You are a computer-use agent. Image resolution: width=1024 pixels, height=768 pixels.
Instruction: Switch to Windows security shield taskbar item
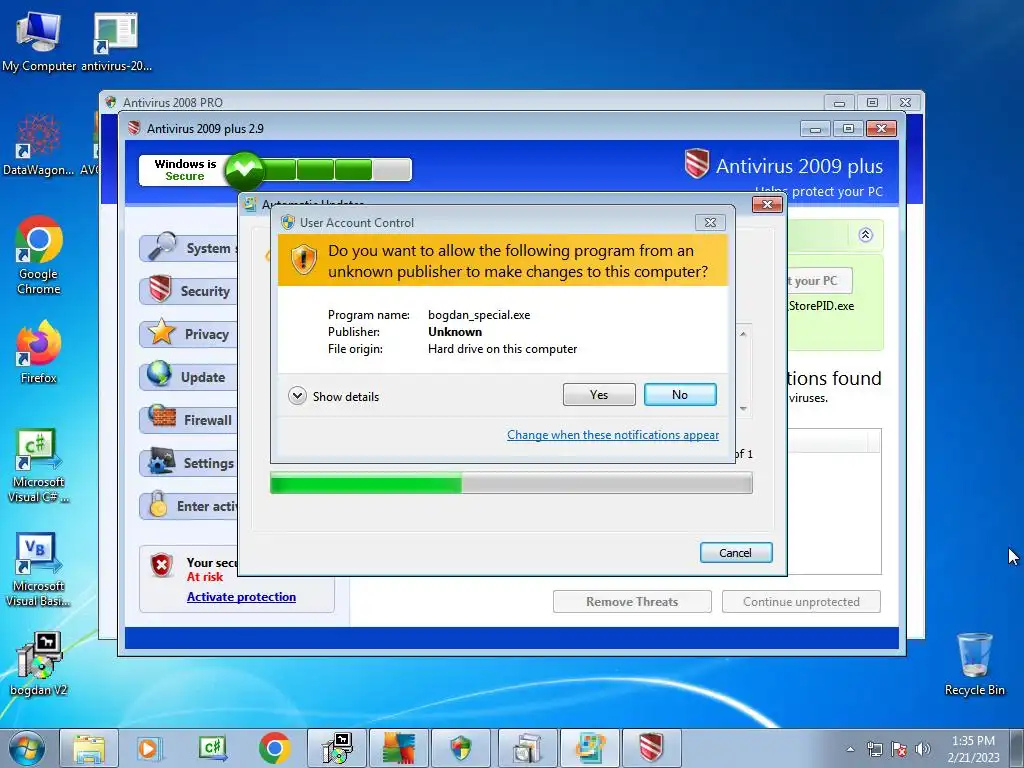coord(461,748)
